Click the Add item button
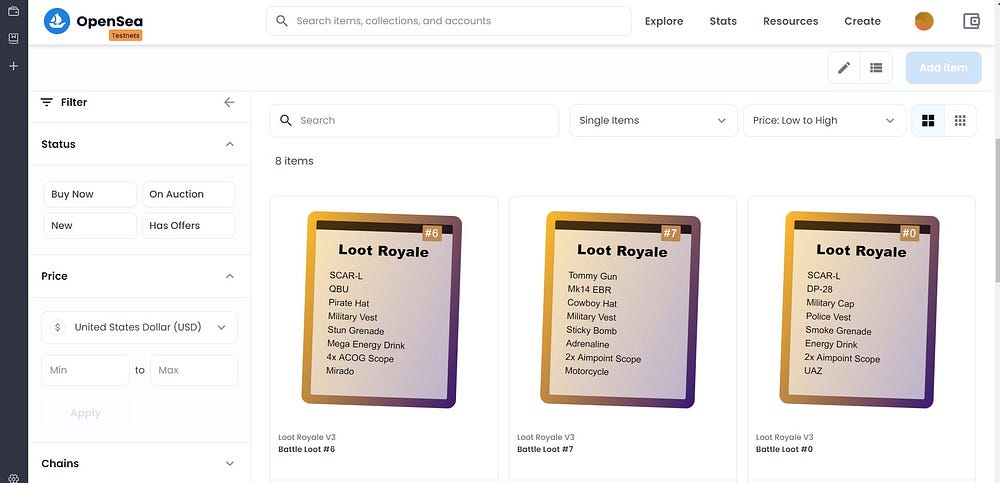 click(943, 68)
